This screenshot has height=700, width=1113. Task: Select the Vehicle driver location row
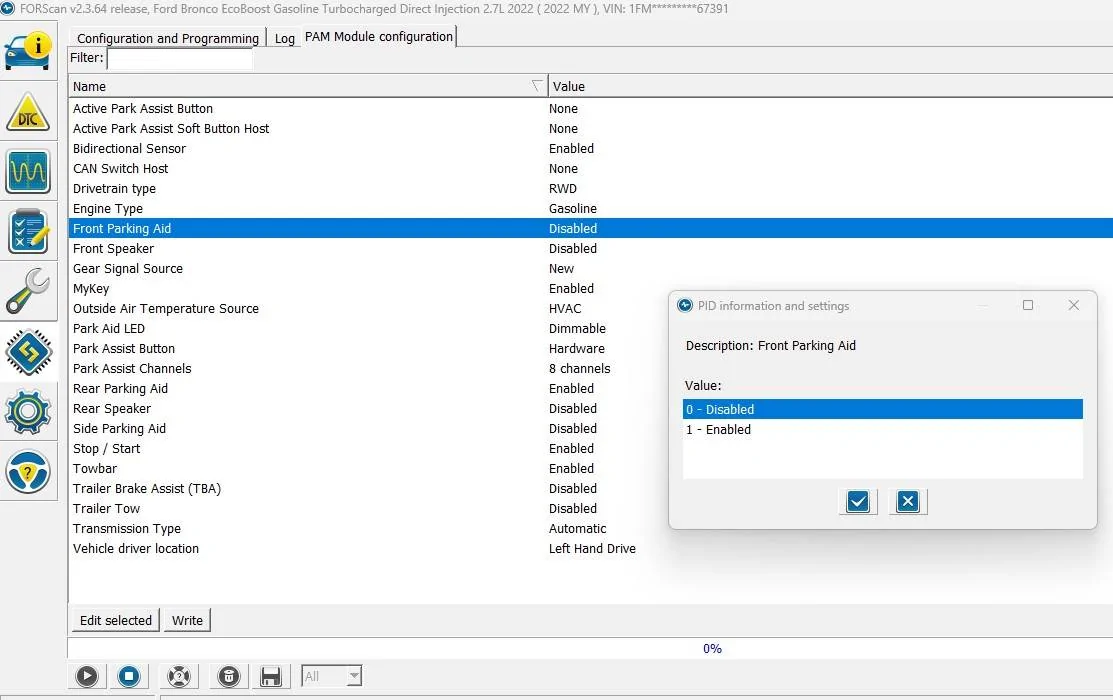click(591, 548)
